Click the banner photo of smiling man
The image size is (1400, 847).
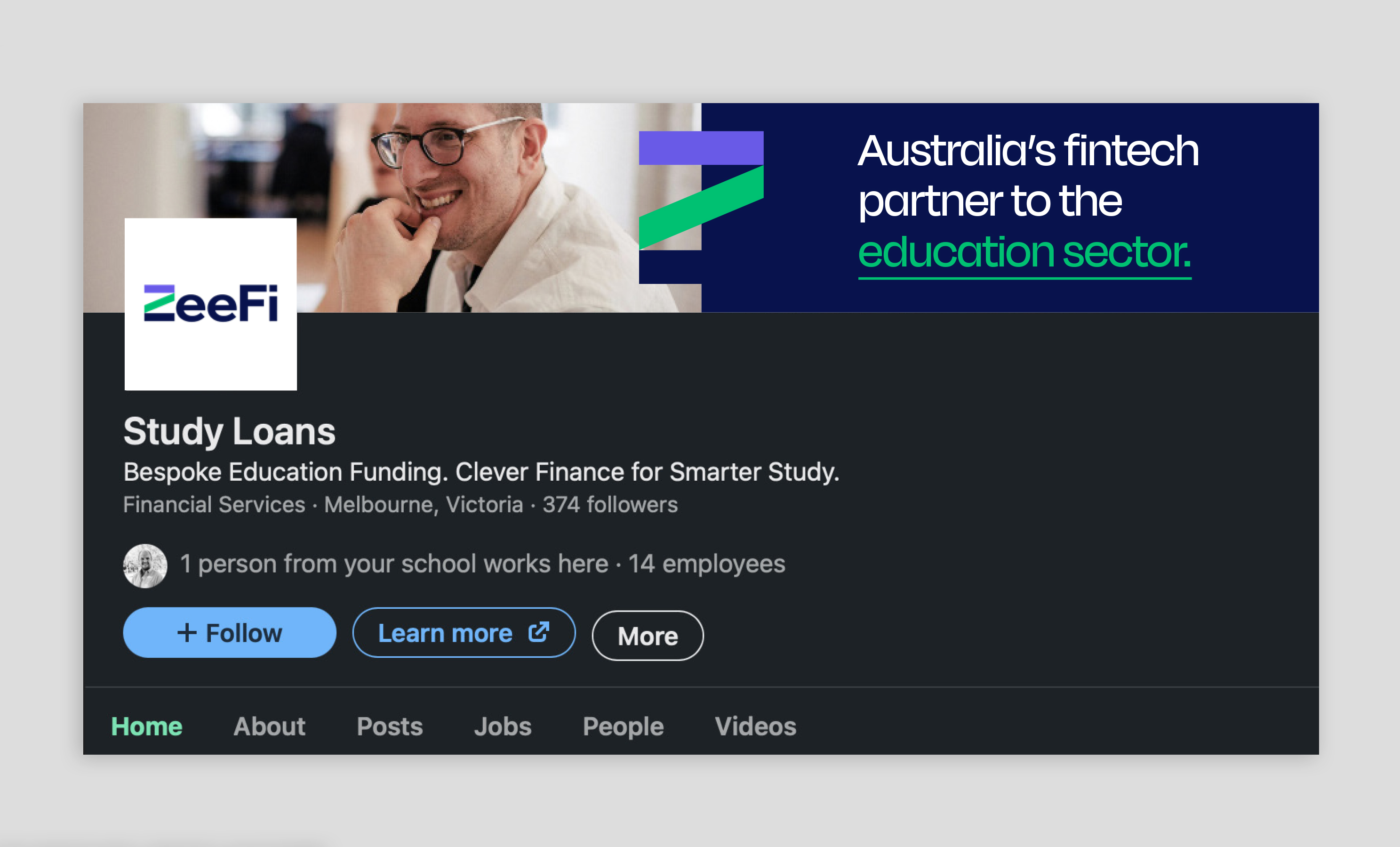tap(392, 208)
